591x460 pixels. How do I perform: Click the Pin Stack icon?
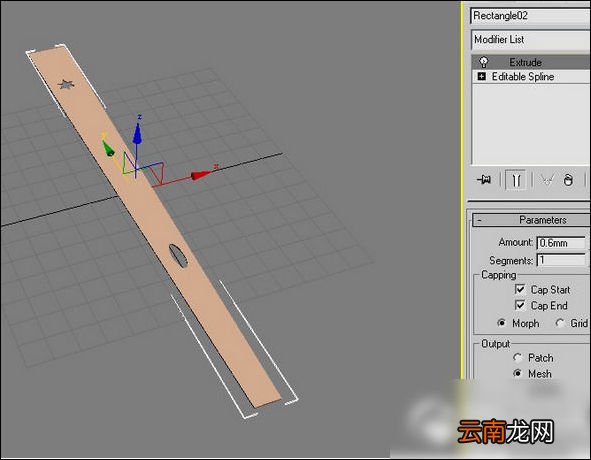pyautogui.click(x=484, y=179)
